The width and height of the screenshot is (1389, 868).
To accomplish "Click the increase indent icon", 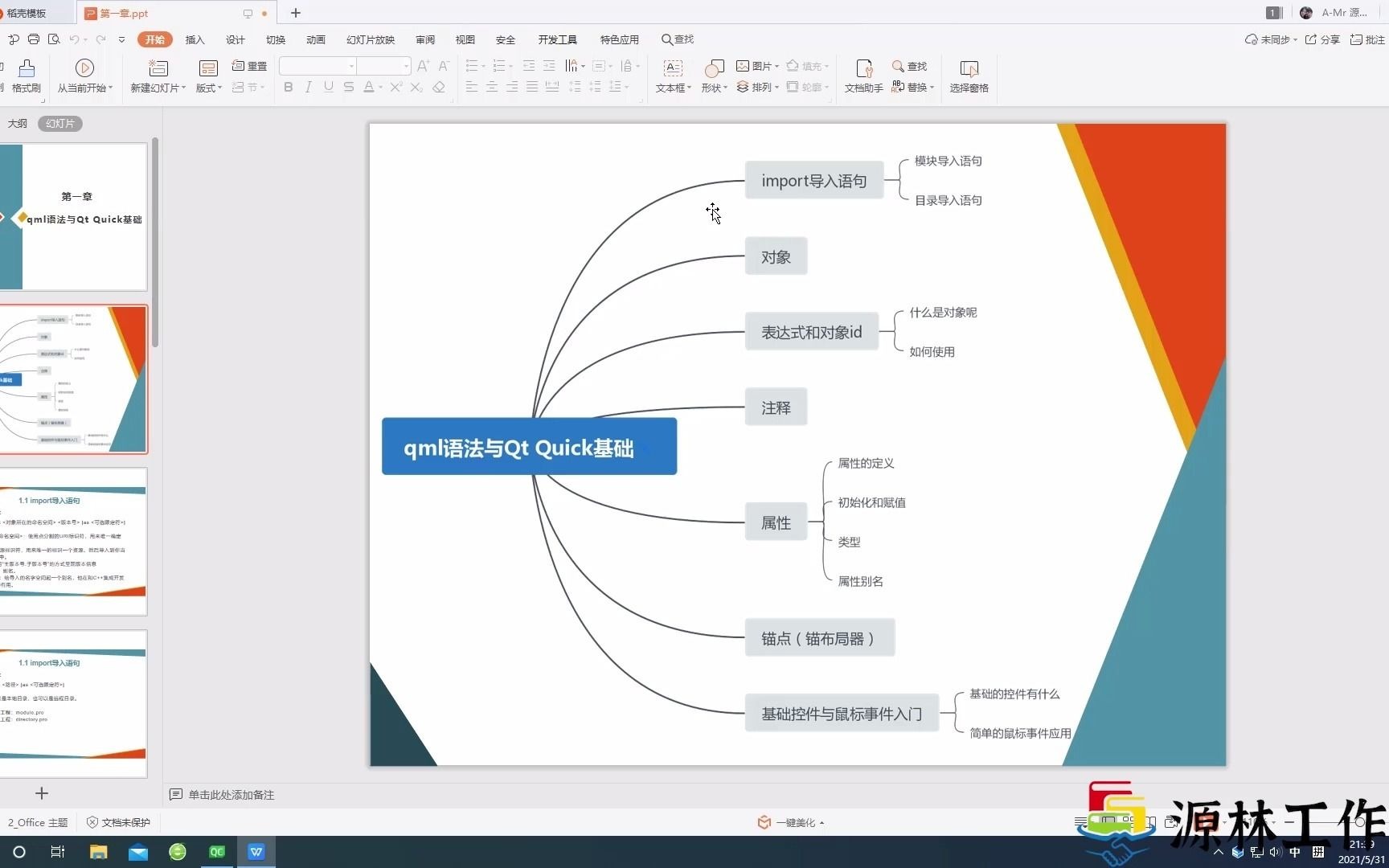I will pos(549,66).
